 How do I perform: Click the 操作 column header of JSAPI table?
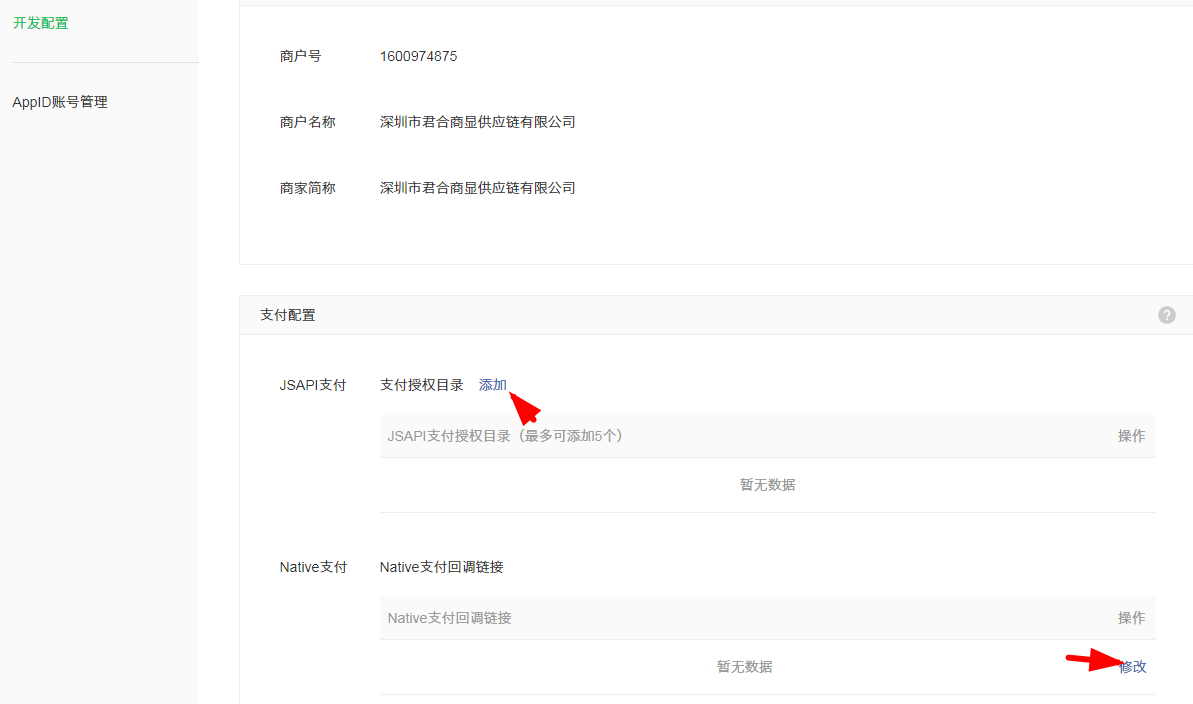tap(1131, 436)
